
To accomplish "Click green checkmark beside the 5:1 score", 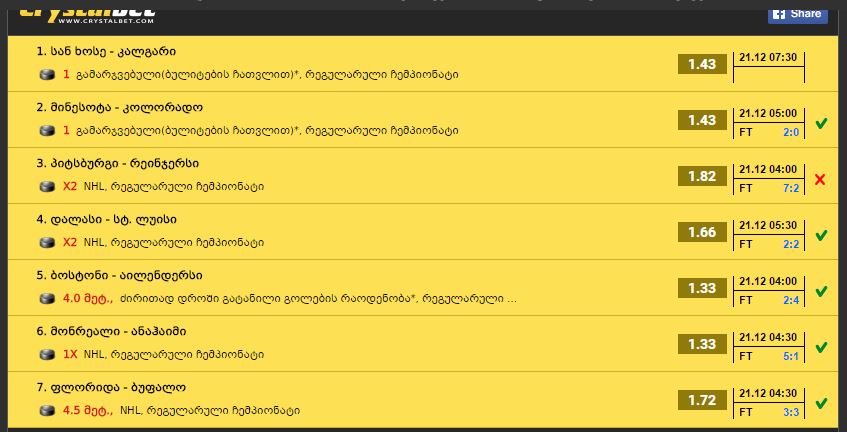I will click(821, 347).
